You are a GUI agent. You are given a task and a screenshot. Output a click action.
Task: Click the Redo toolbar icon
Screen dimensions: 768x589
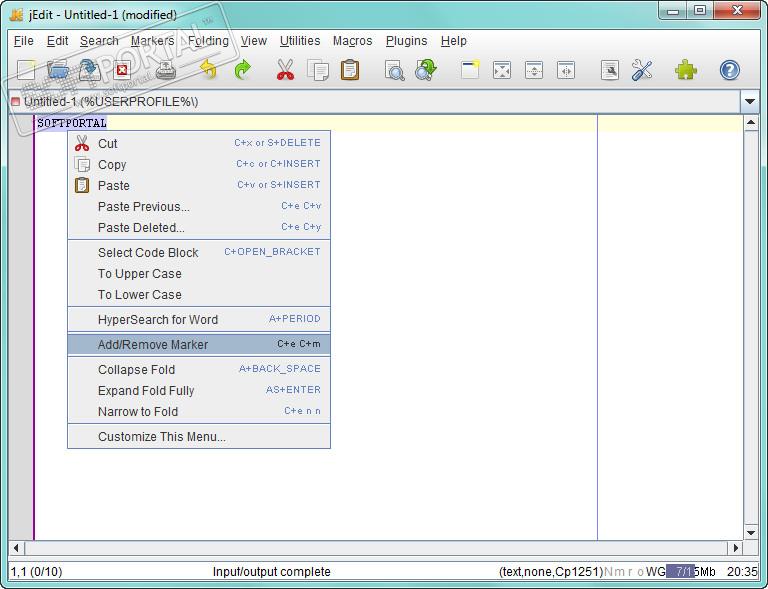[x=242, y=70]
